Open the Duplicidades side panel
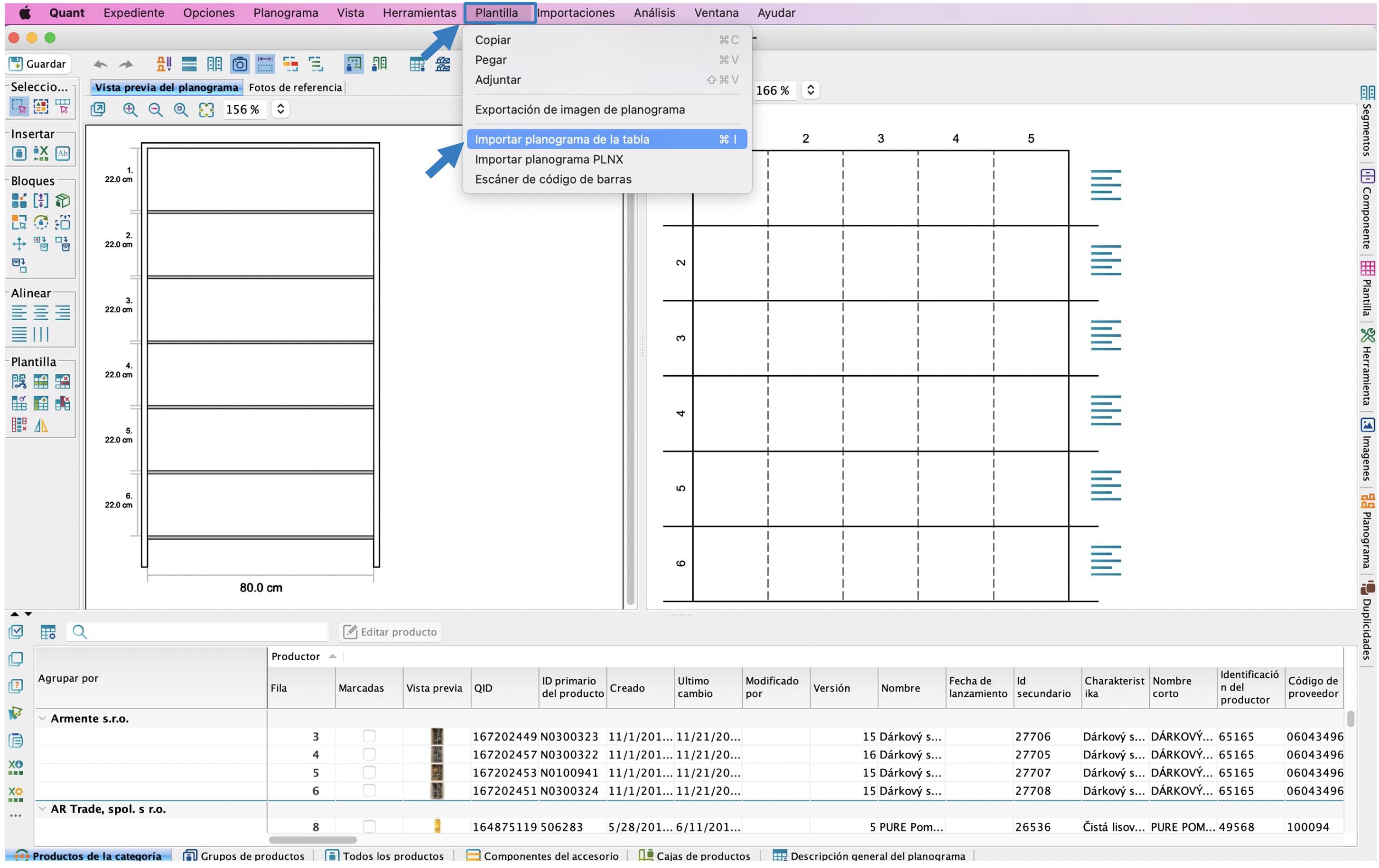1379x868 pixels. (x=1367, y=621)
